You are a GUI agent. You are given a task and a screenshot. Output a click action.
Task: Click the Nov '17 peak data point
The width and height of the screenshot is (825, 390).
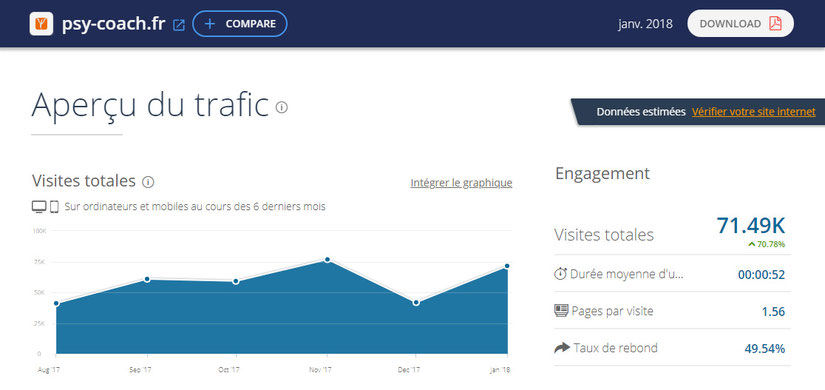coord(327,259)
